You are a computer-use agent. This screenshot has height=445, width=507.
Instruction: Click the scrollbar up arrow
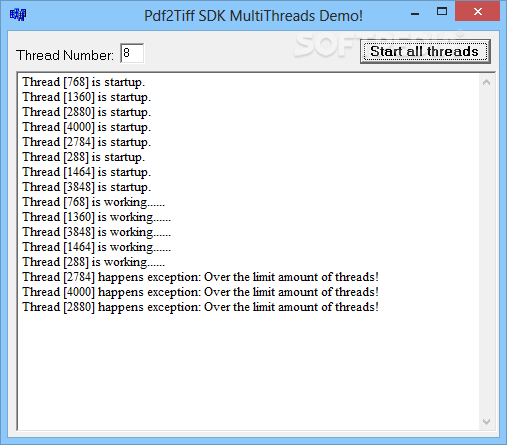click(486, 82)
